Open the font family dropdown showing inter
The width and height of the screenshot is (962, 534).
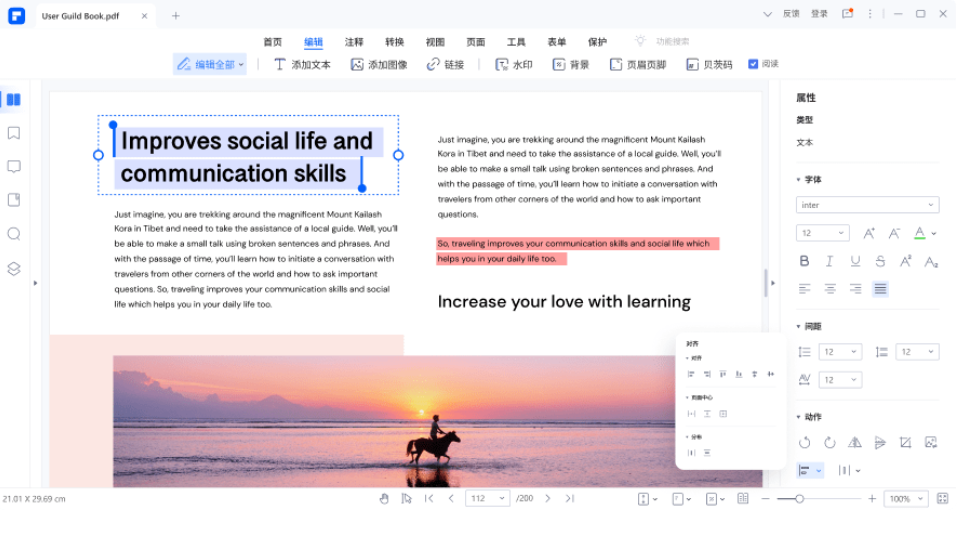[868, 205]
